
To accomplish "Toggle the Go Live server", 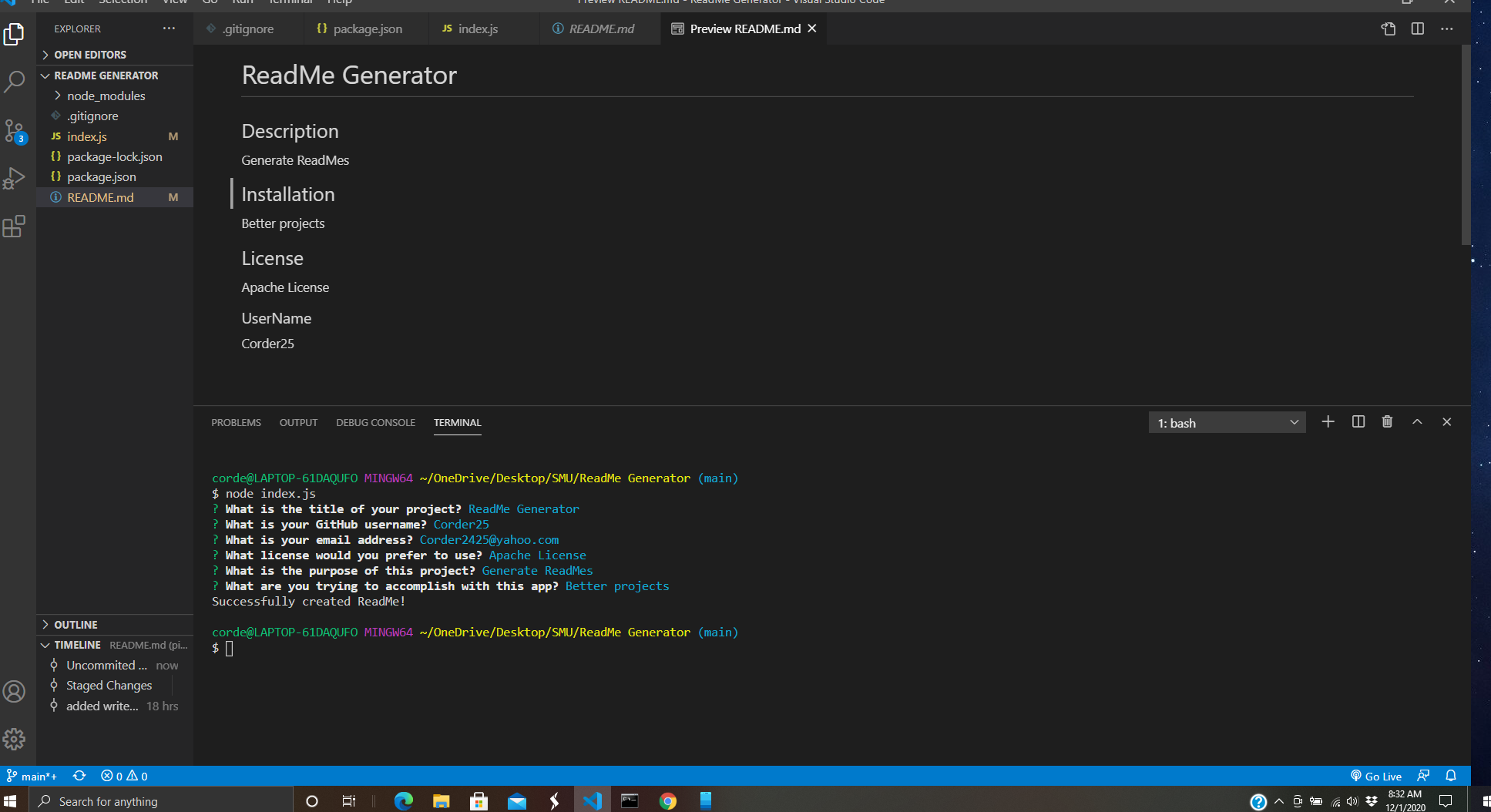I will (x=1376, y=776).
